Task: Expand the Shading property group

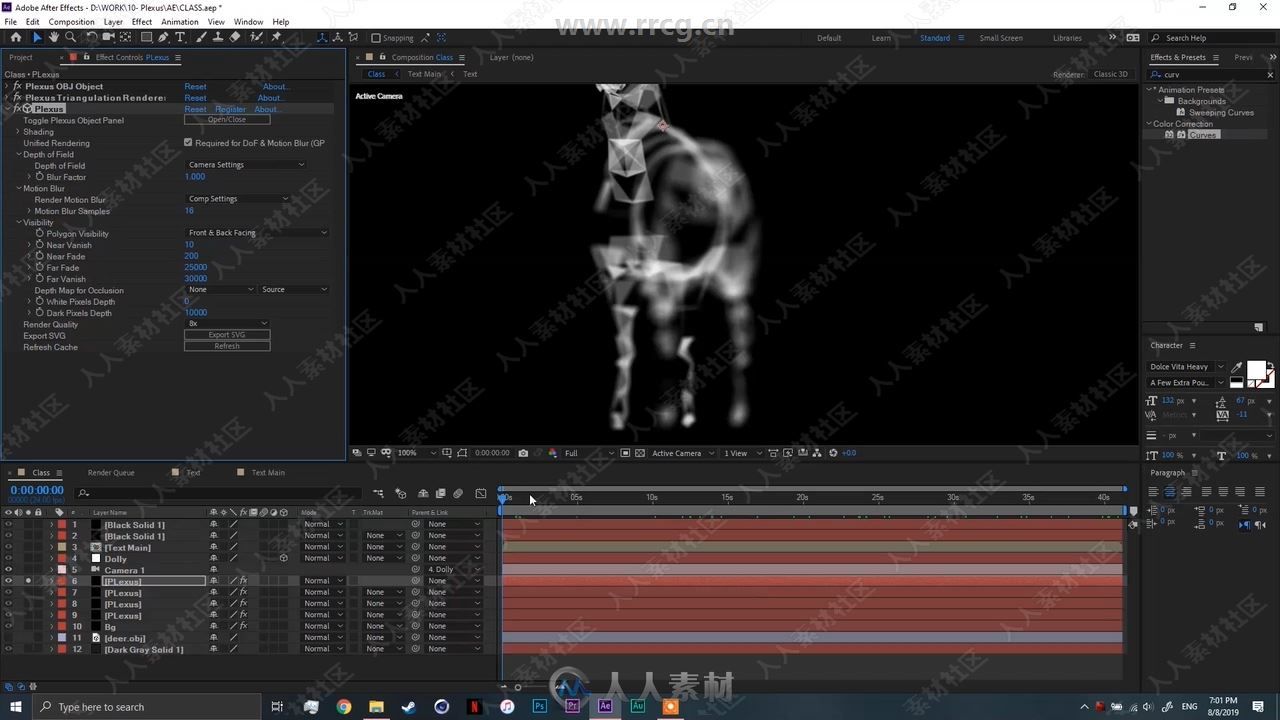Action: [x=18, y=132]
